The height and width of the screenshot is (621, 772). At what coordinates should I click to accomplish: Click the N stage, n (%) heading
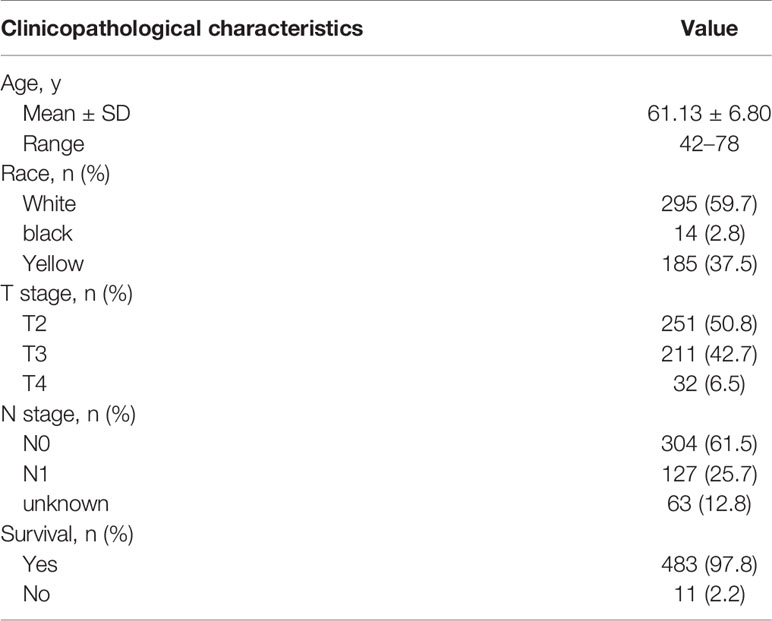(68, 414)
